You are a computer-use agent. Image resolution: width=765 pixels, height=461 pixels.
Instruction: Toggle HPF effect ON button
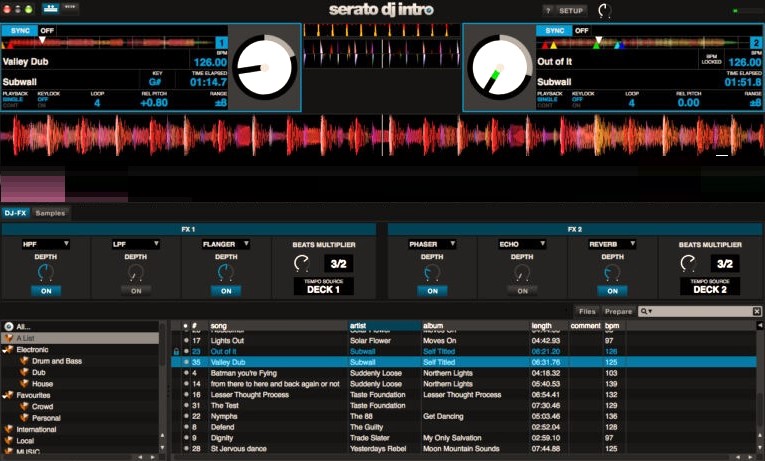pos(46,291)
